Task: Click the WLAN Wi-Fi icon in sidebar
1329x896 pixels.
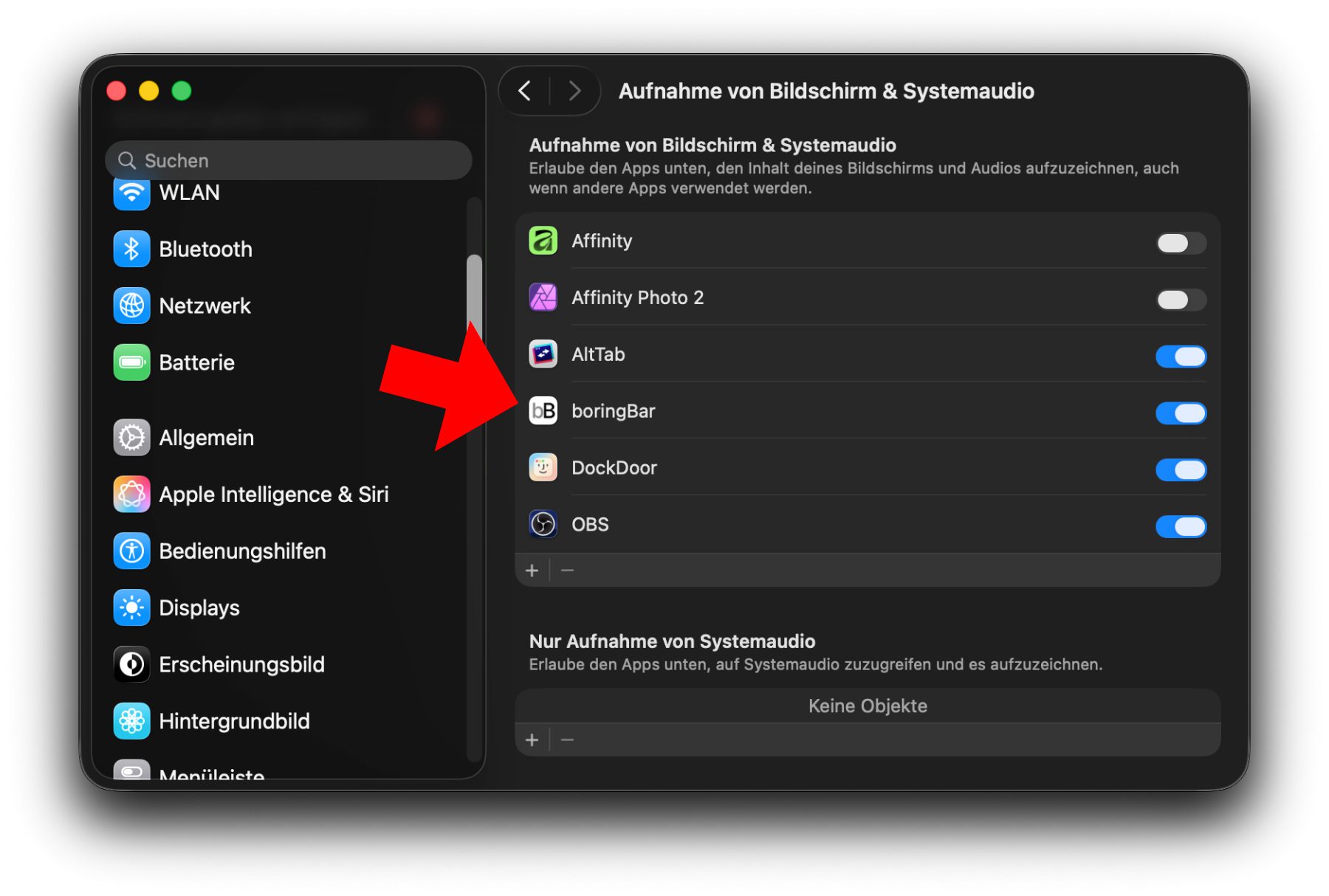Action: pos(131,193)
